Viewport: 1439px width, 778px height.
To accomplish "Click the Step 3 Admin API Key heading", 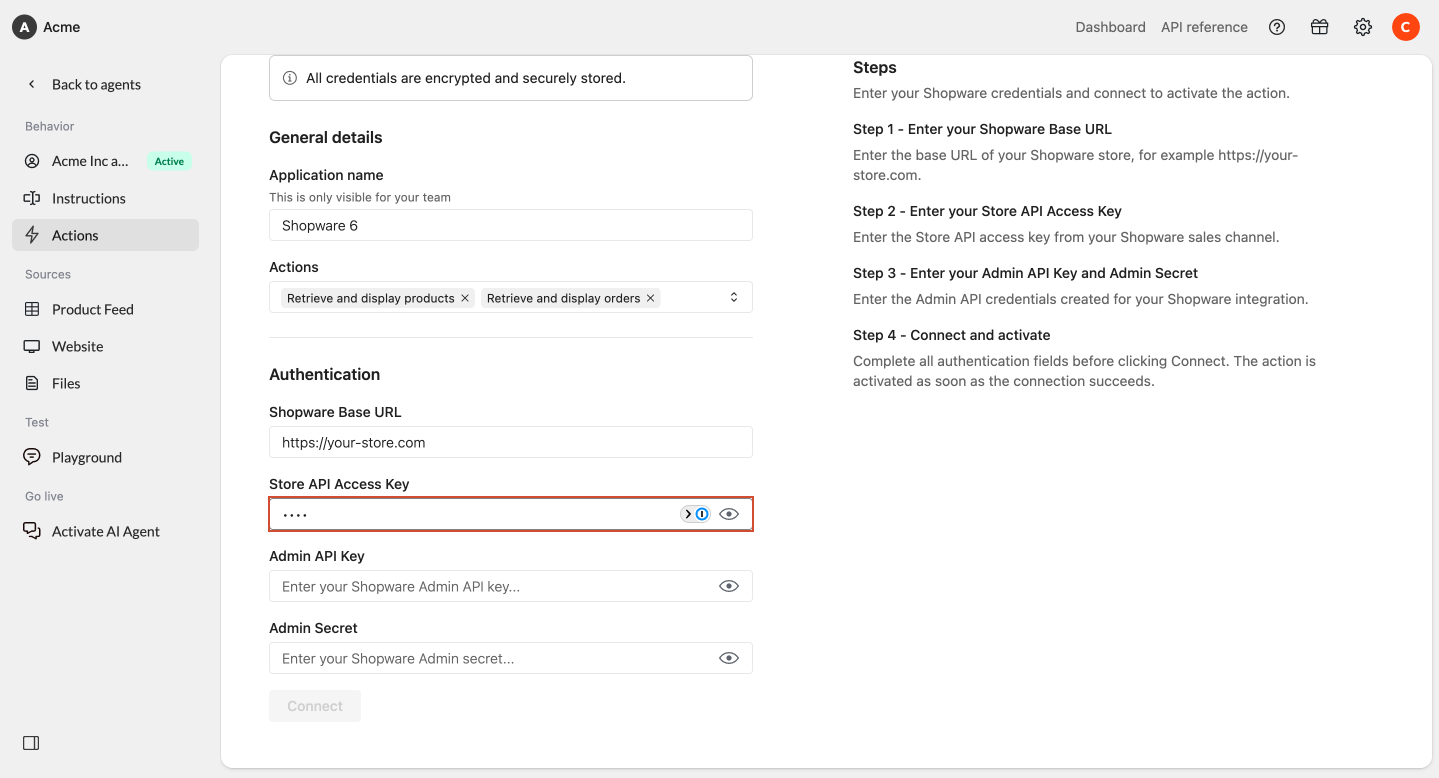I will [x=1025, y=273].
